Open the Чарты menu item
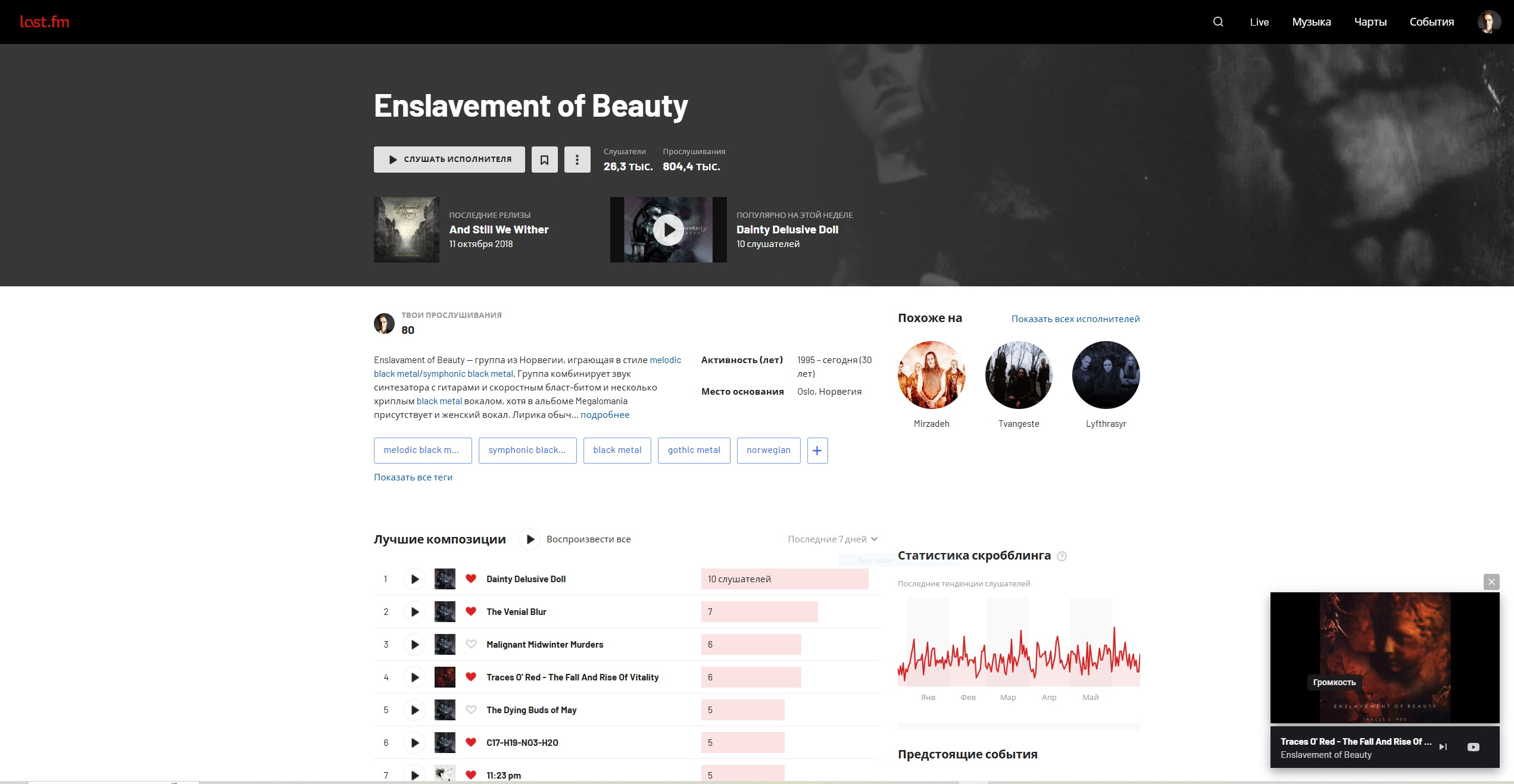 [1370, 22]
